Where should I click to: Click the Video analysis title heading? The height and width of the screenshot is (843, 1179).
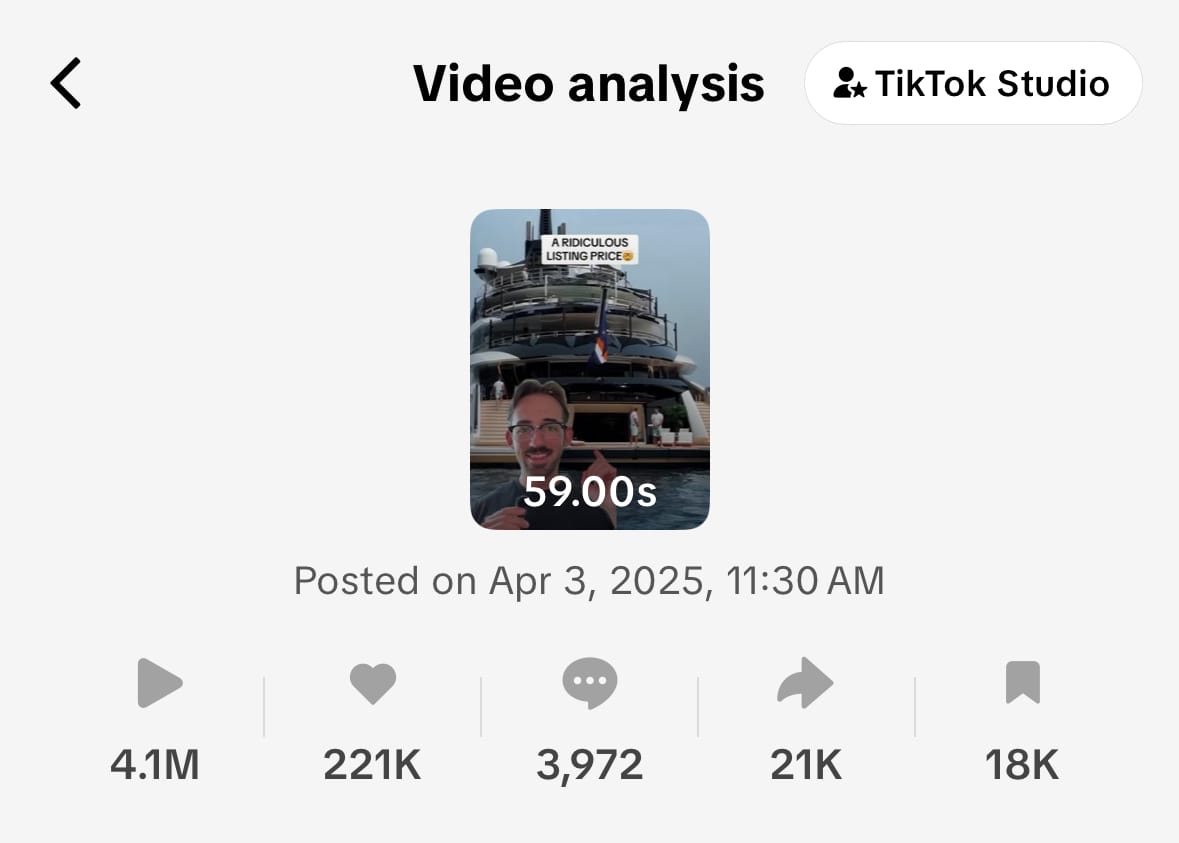589,83
